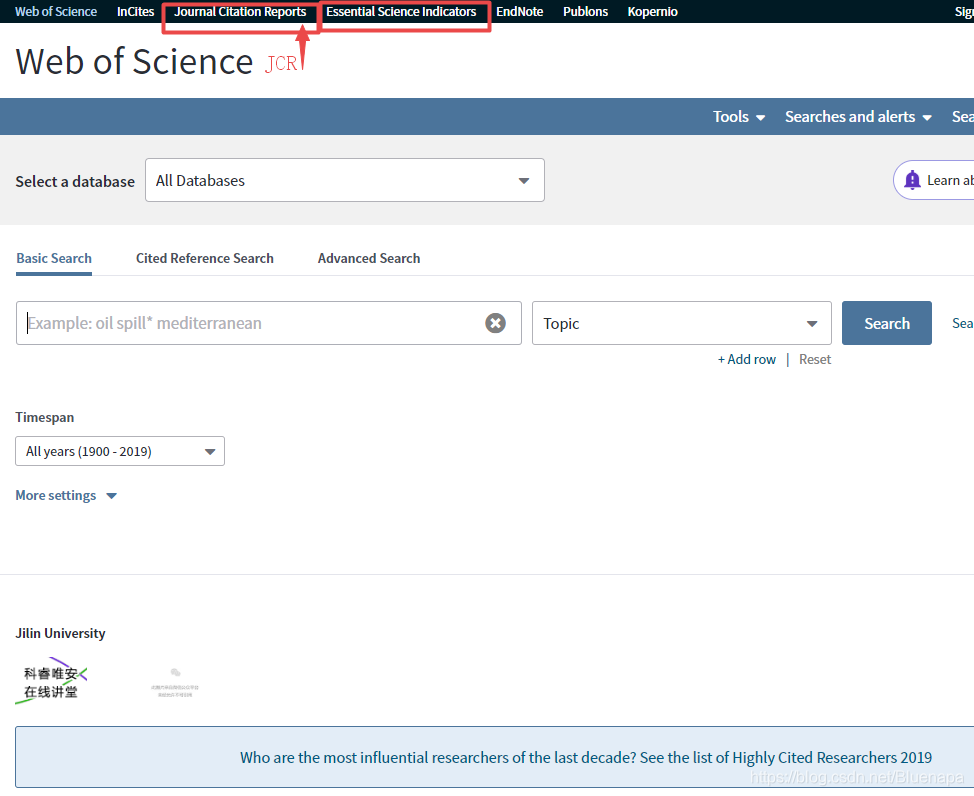
Task: Go to InCites
Action: click(135, 11)
